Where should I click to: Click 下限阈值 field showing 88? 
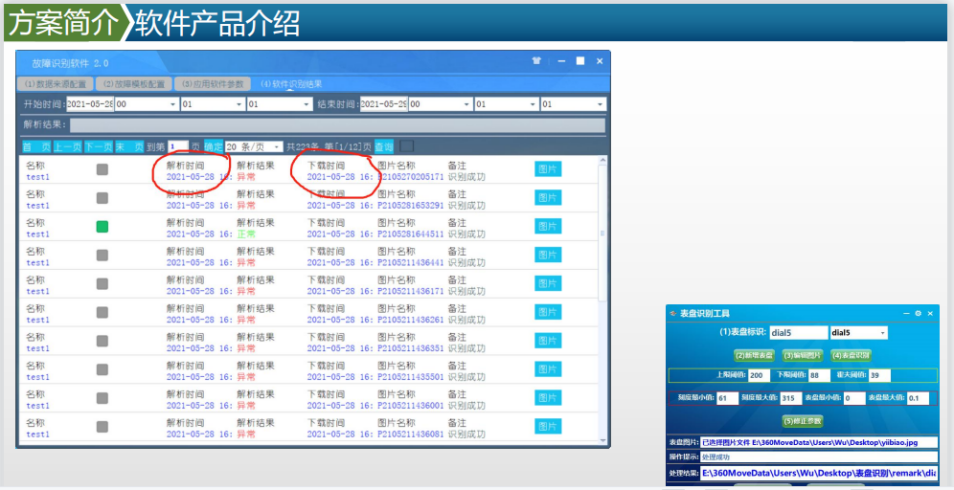(x=819, y=376)
